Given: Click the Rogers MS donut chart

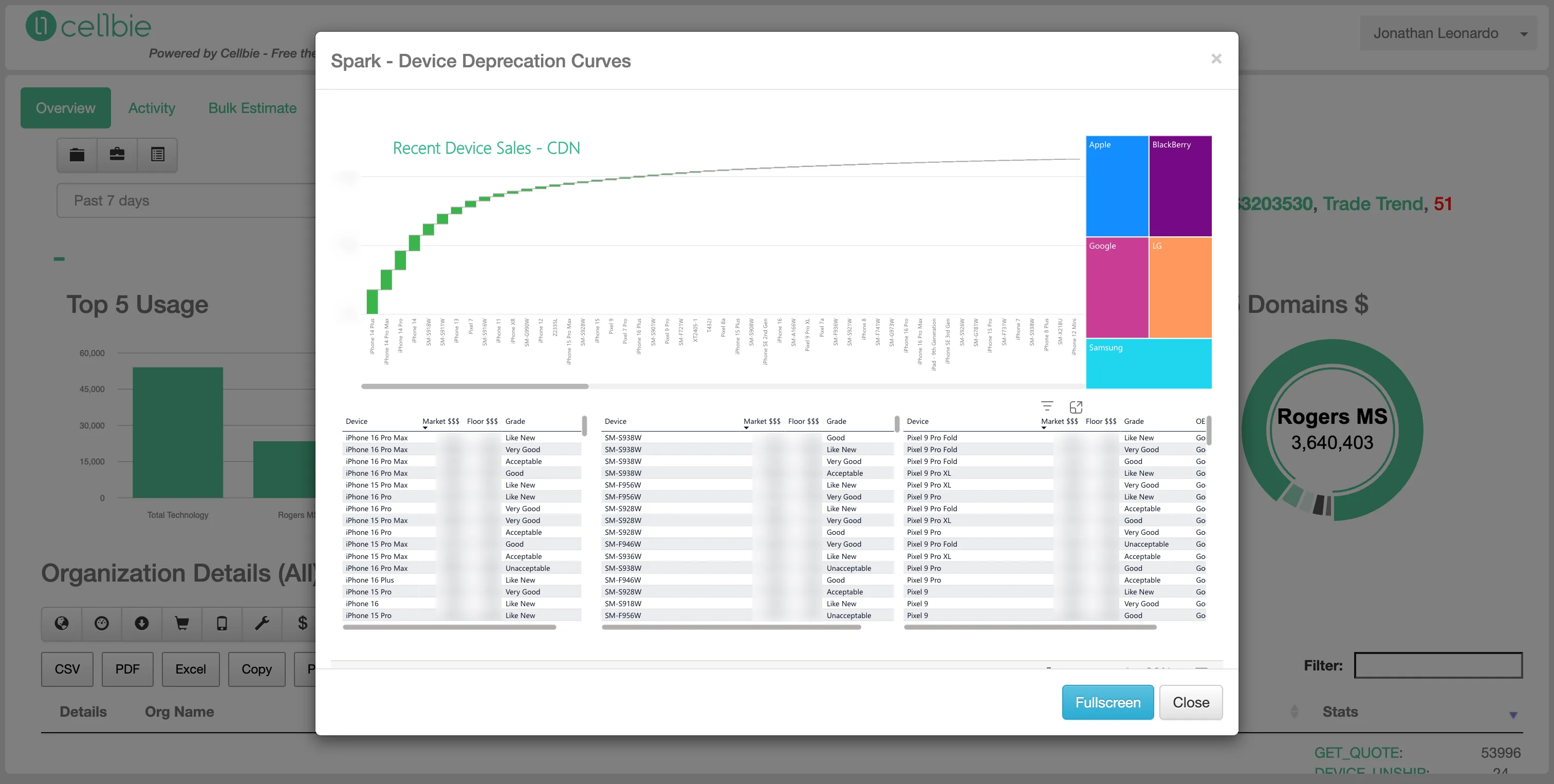Looking at the screenshot, I should coord(1332,430).
